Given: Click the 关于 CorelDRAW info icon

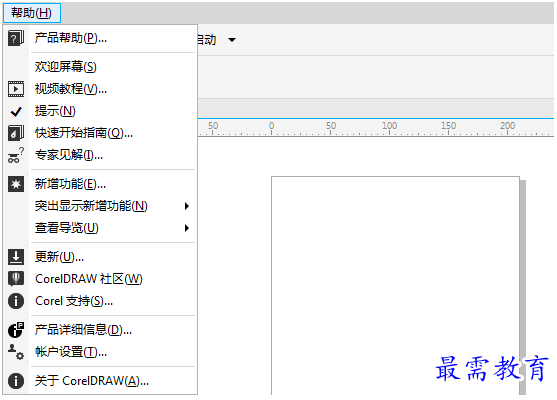Looking at the screenshot, I should [16, 381].
